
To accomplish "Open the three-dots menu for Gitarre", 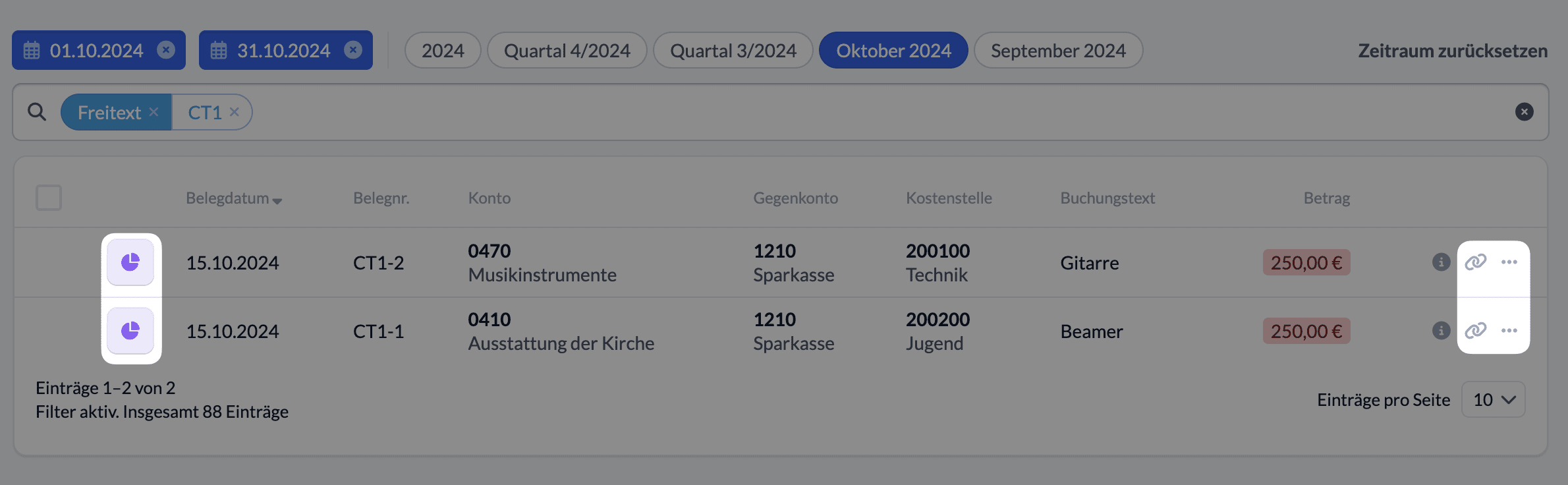I will tap(1509, 262).
